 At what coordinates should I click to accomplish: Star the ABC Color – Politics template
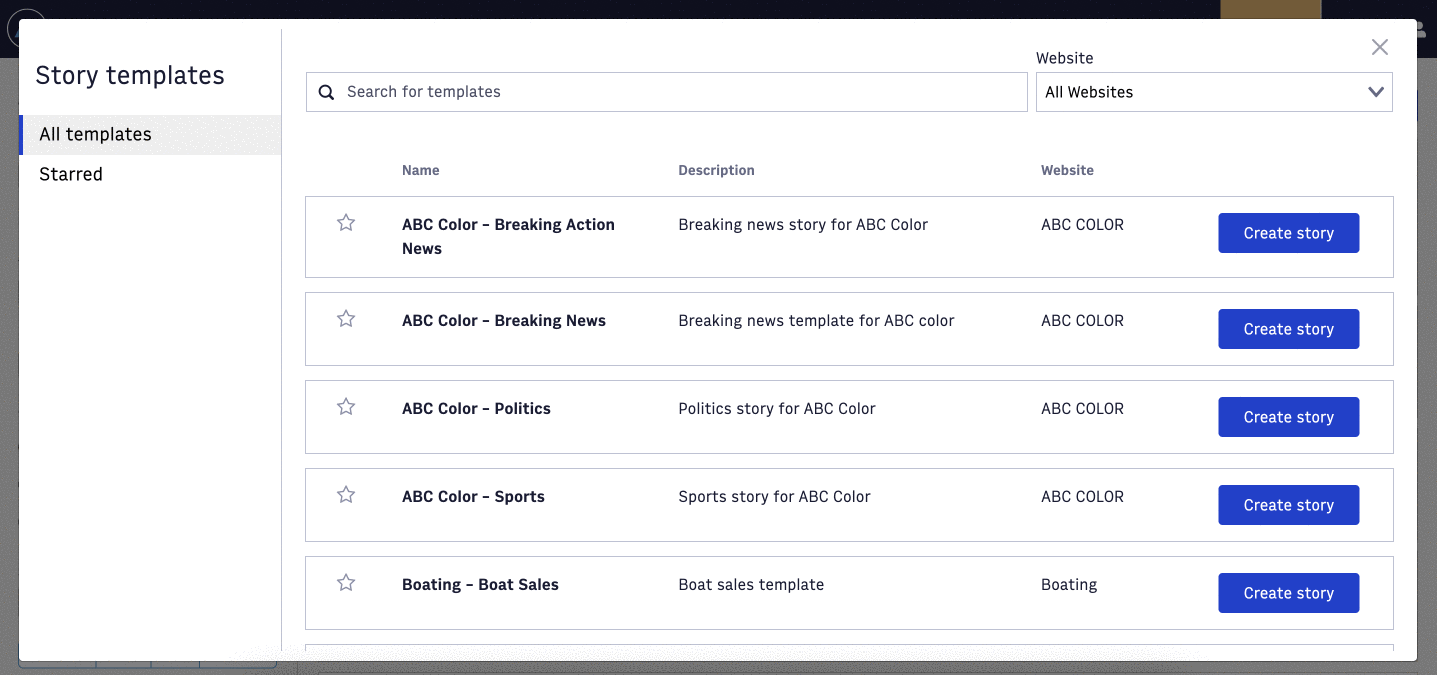[346, 407]
